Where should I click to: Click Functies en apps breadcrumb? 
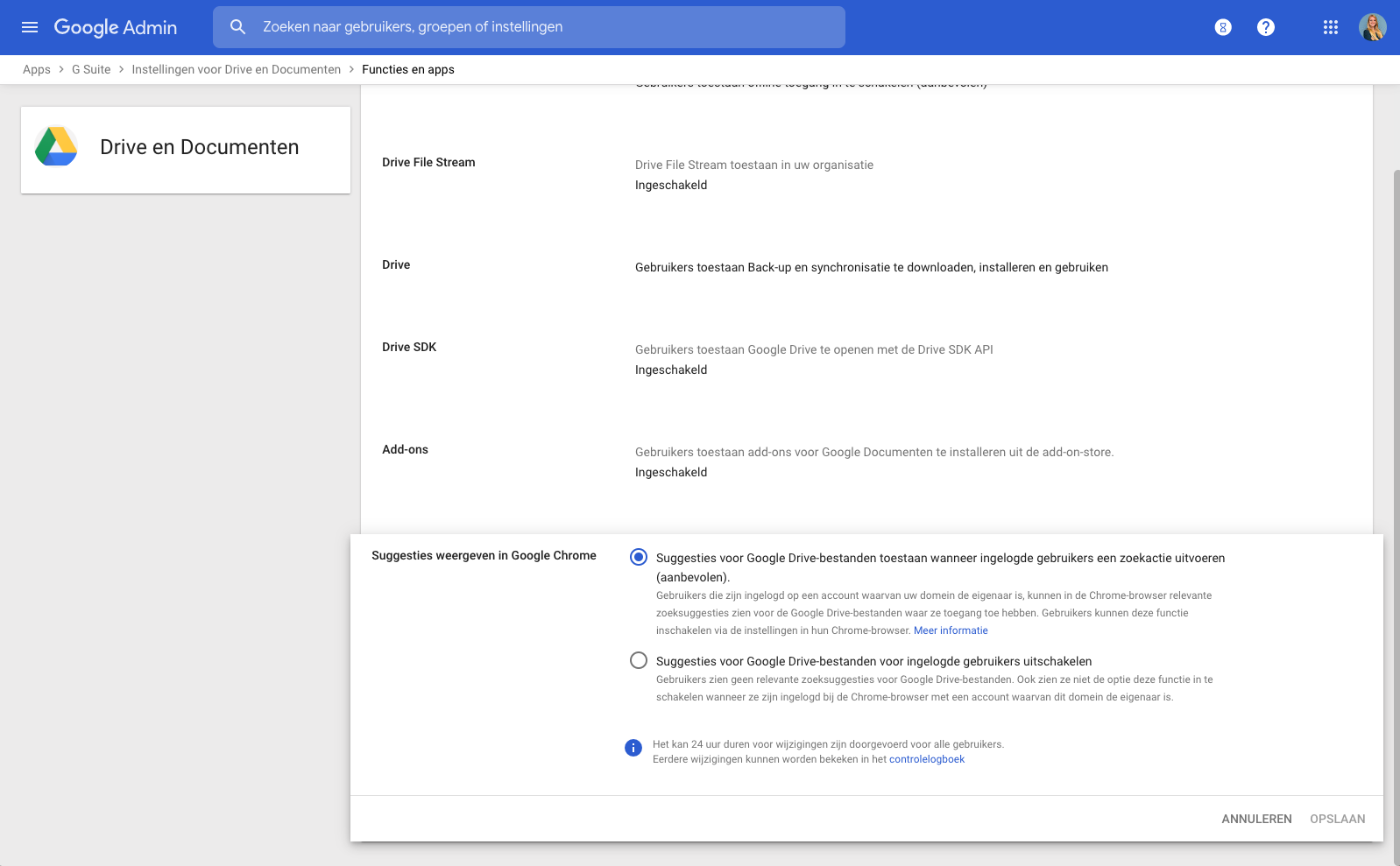[x=408, y=69]
